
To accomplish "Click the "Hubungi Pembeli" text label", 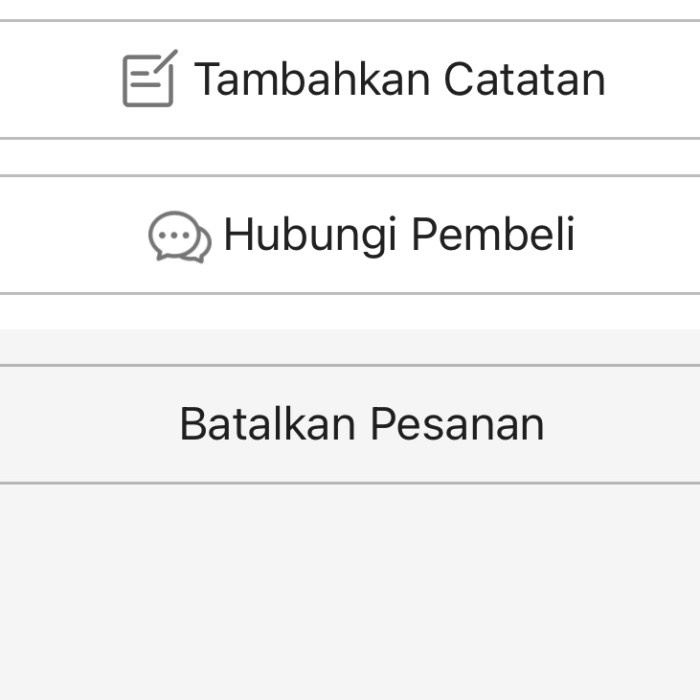I will 399,235.
